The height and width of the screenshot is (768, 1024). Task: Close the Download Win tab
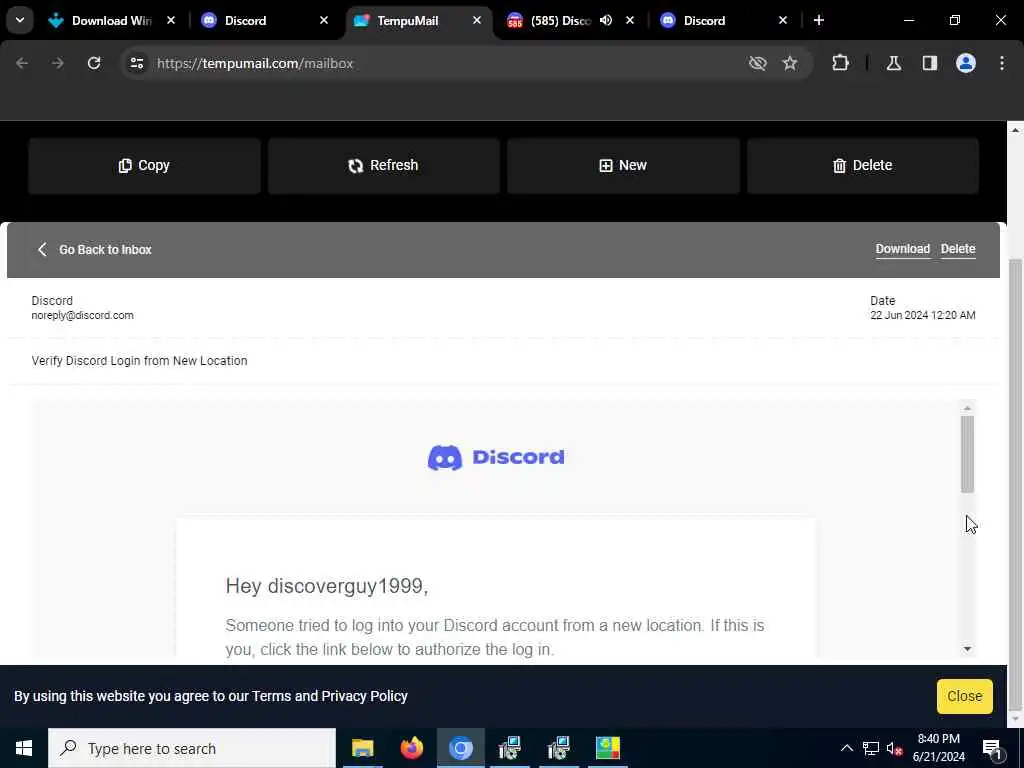[x=170, y=20]
